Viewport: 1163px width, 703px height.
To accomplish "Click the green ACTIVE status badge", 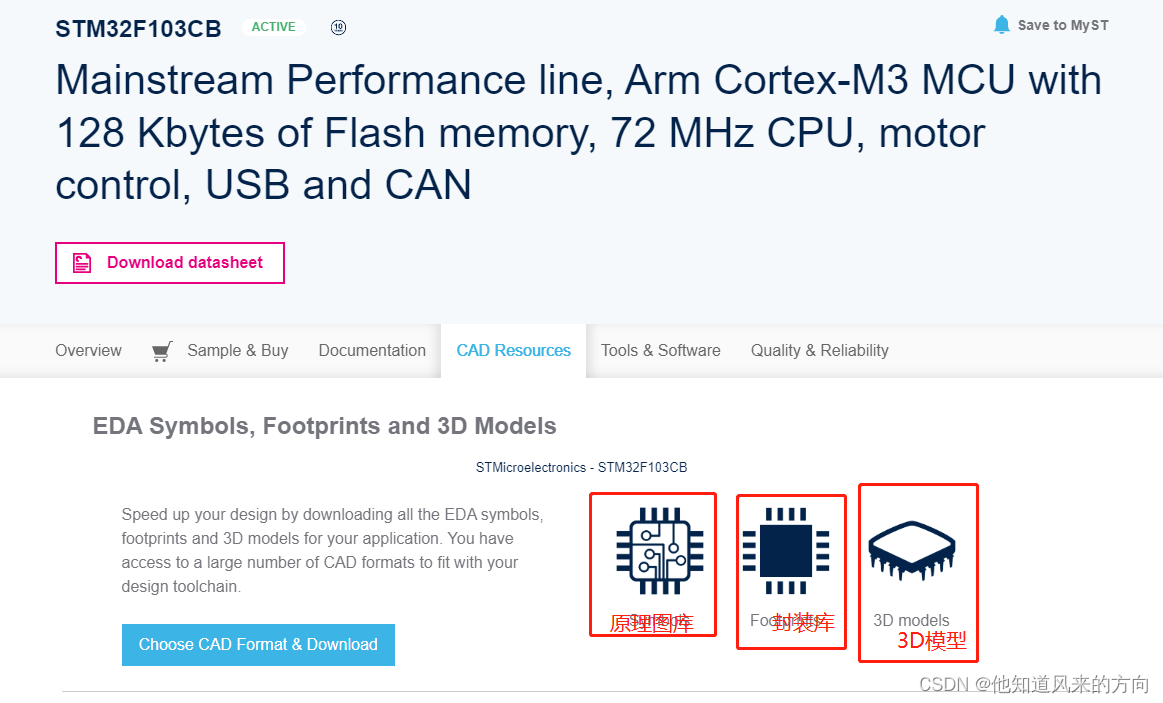I will (273, 27).
